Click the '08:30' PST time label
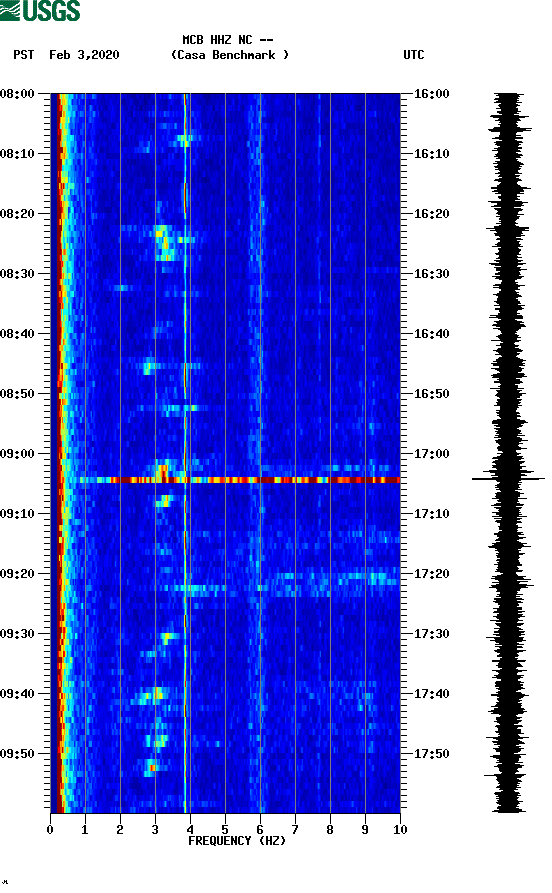Screen dimensions: 552x893 (18, 273)
